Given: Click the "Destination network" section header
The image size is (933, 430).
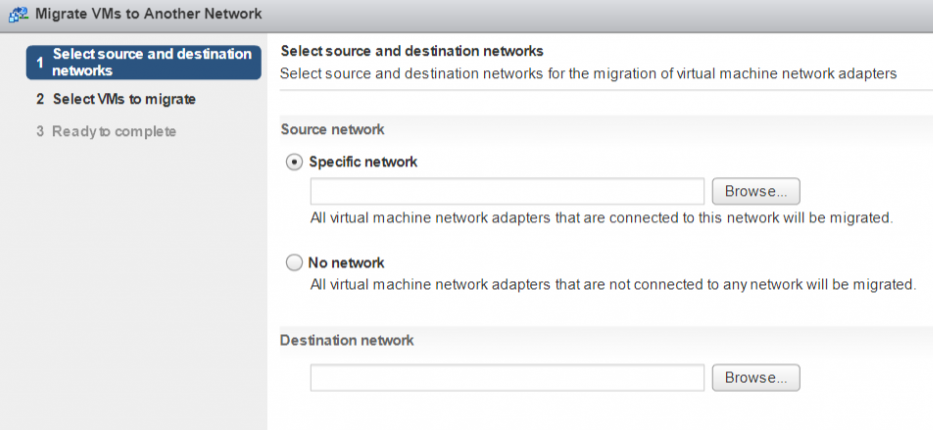Looking at the screenshot, I should (347, 340).
